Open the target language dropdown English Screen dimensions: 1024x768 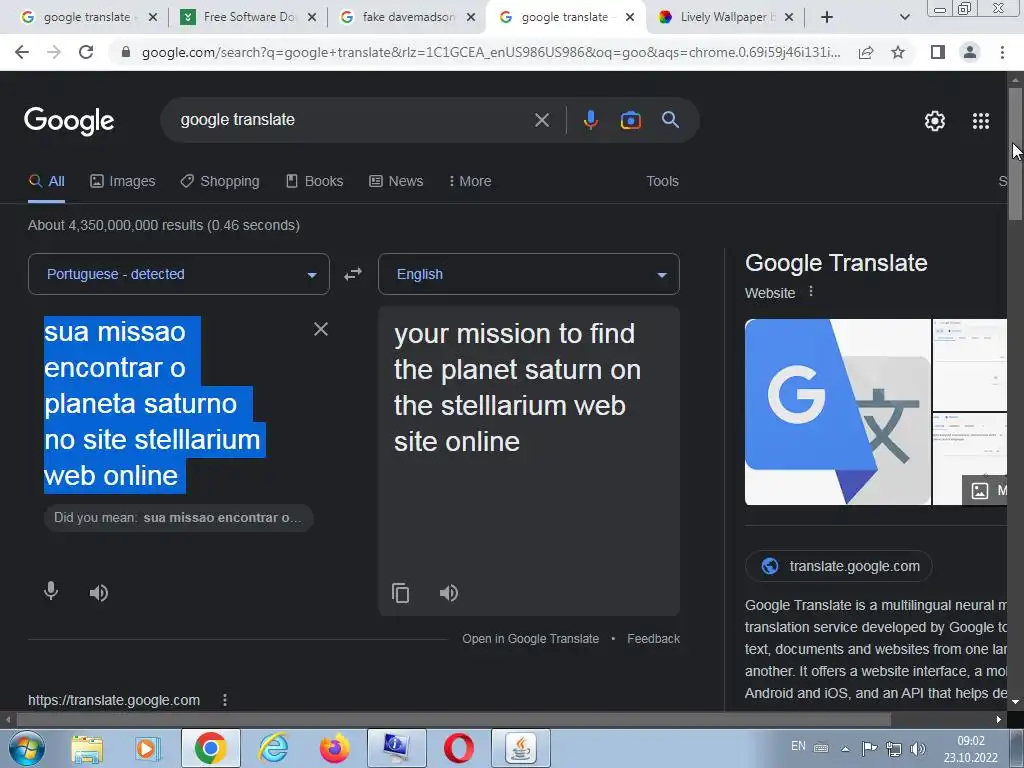pos(529,274)
